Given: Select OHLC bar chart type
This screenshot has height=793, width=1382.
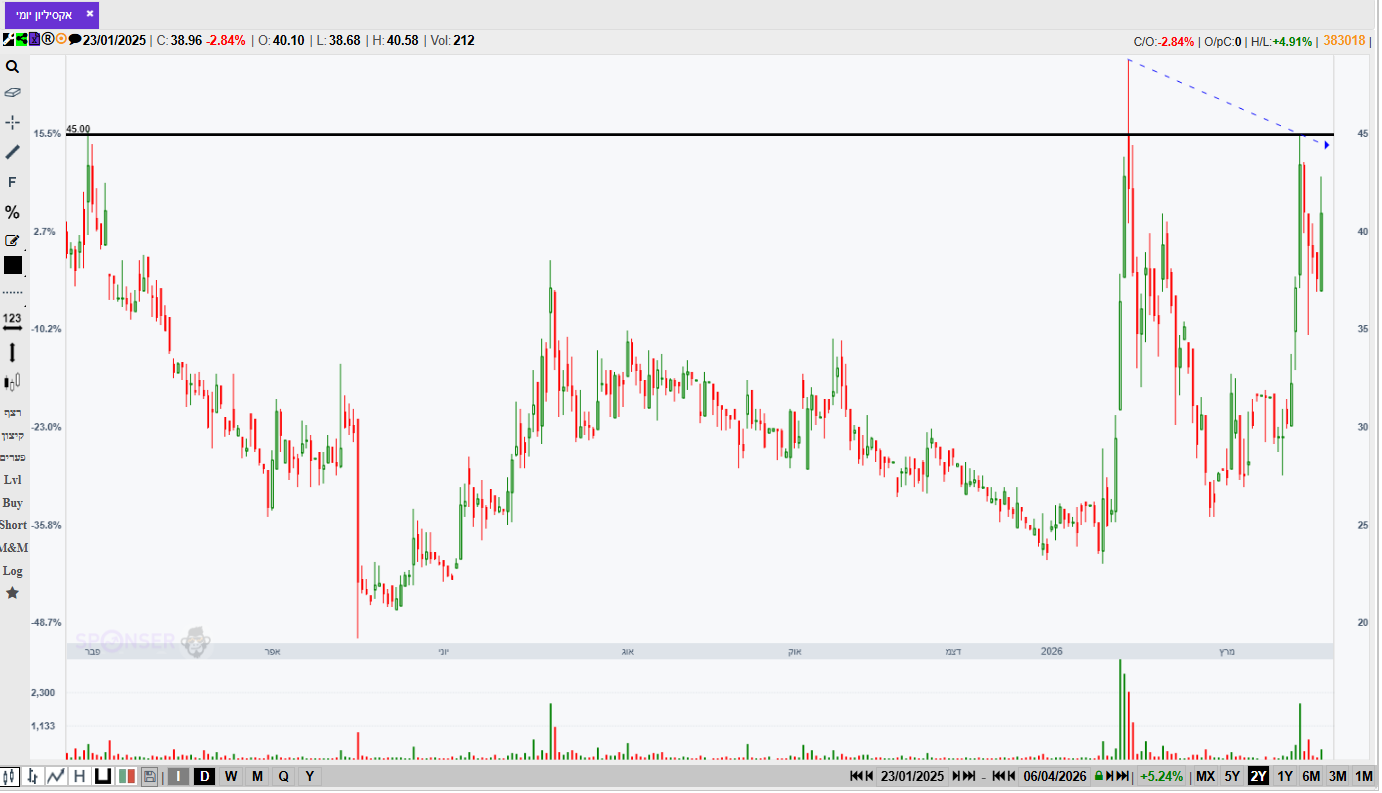Looking at the screenshot, I should pos(34,776).
